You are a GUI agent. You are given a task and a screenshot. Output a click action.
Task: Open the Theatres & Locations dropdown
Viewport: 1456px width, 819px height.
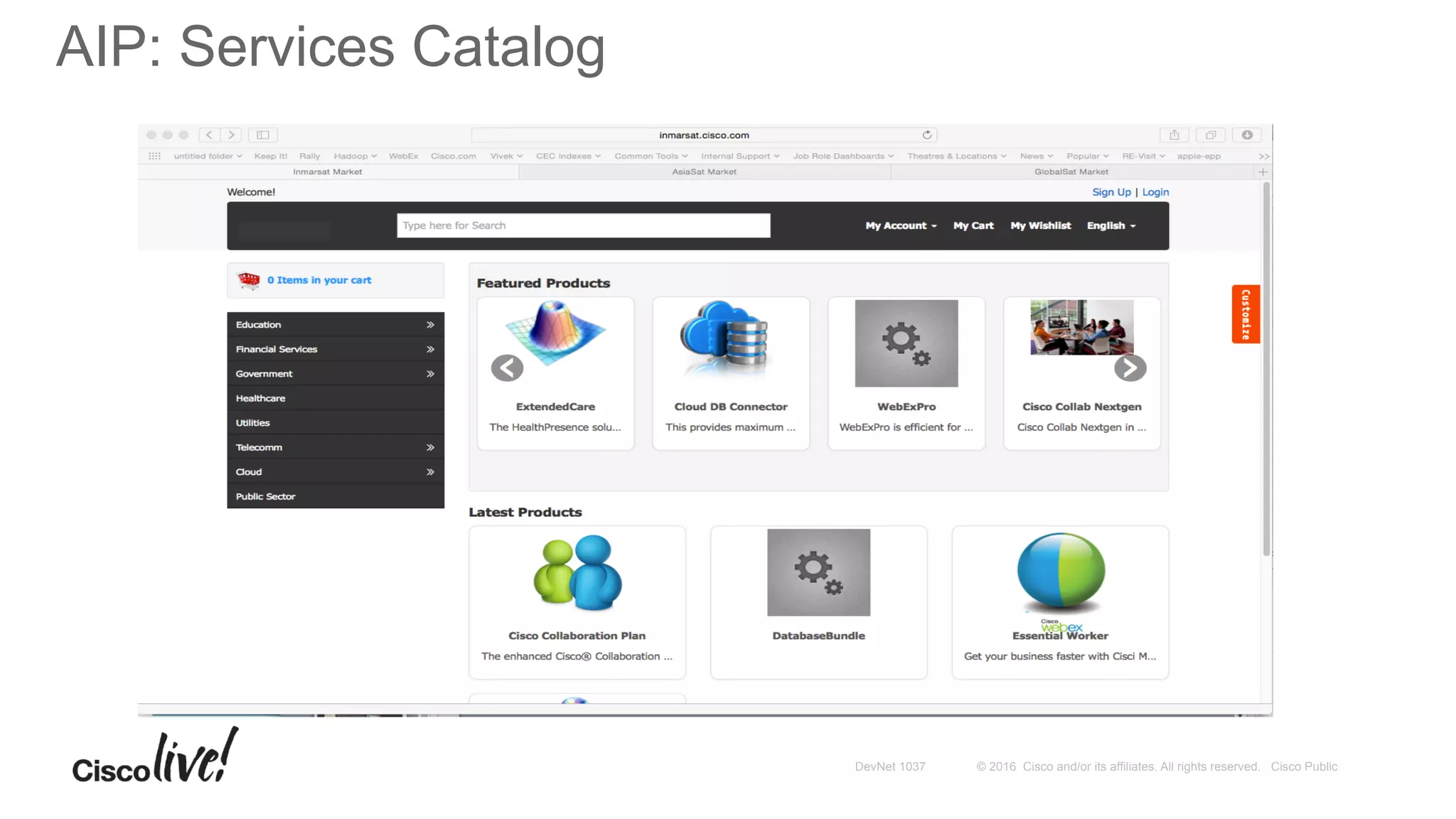(956, 156)
